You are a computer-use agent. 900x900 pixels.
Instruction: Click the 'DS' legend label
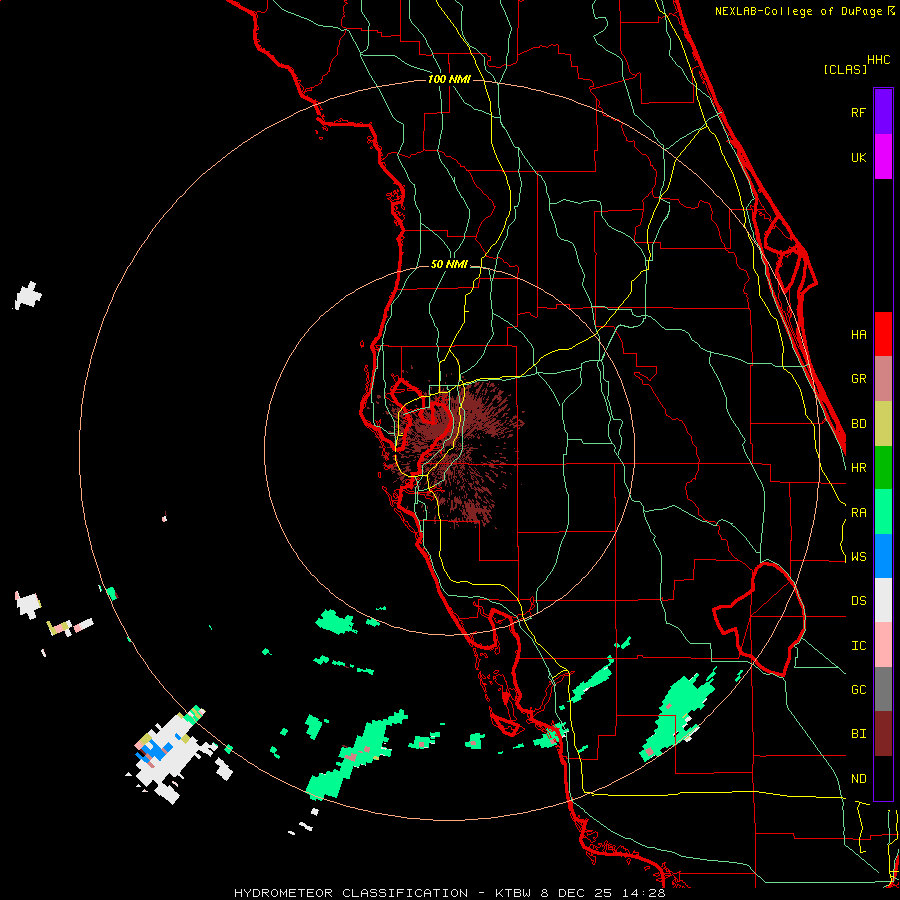(x=858, y=601)
